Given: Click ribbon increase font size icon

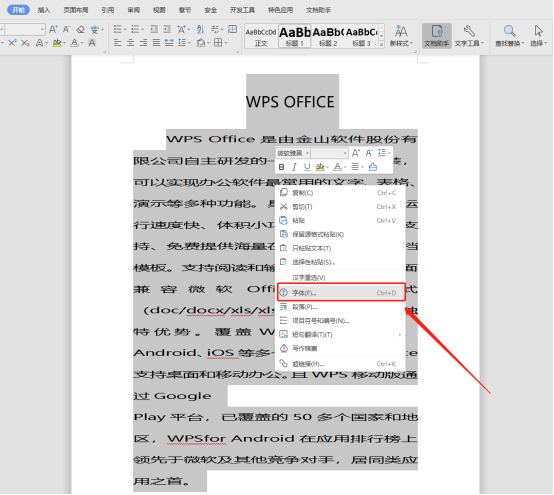Looking at the screenshot, I should [53, 29].
